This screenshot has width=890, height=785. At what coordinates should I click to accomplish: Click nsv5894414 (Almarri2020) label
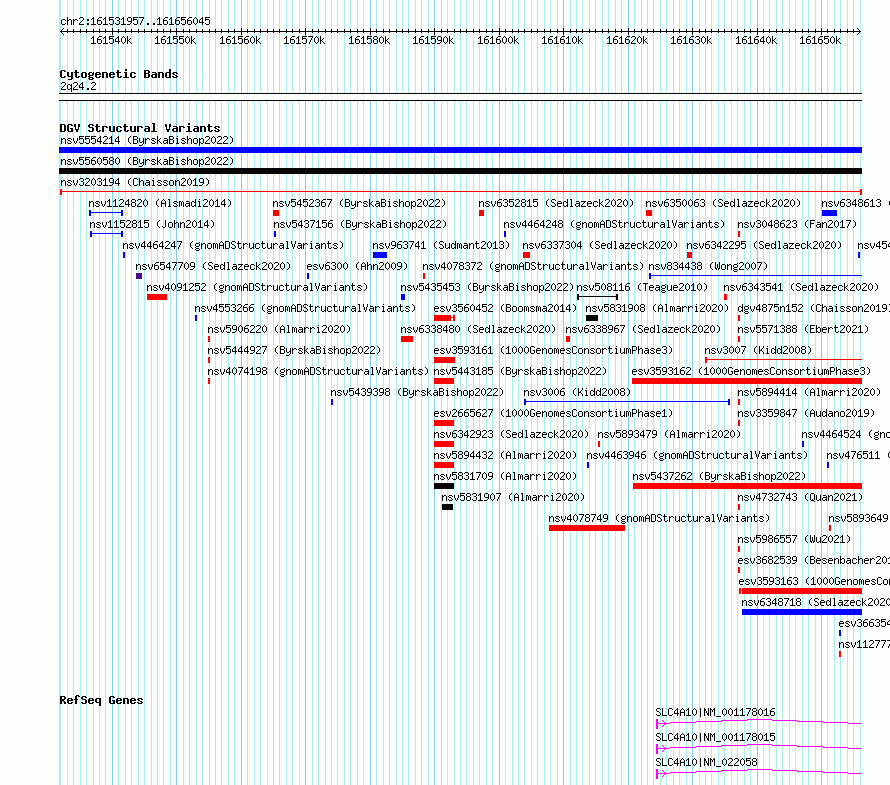(x=809, y=392)
